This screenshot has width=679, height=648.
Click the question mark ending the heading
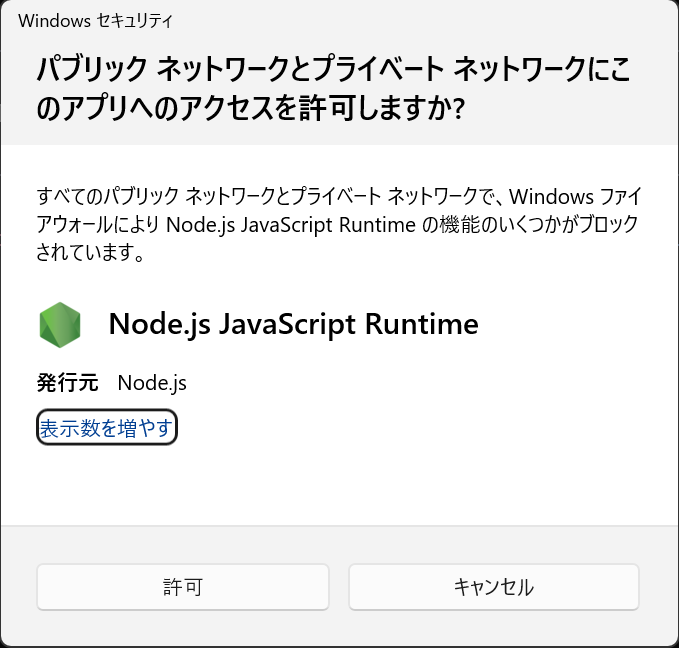pos(459,108)
